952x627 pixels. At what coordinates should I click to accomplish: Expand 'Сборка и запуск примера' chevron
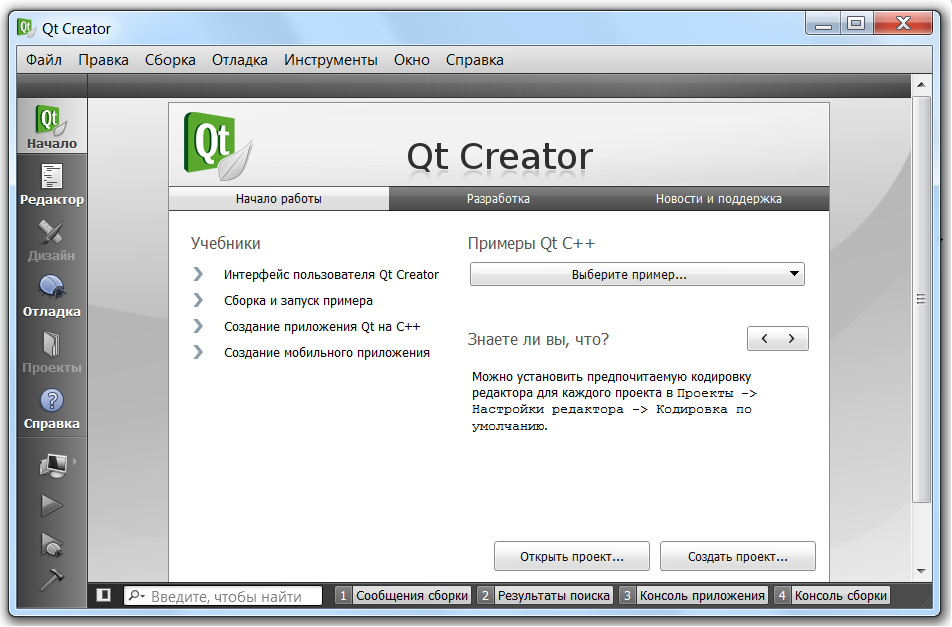[x=198, y=300]
